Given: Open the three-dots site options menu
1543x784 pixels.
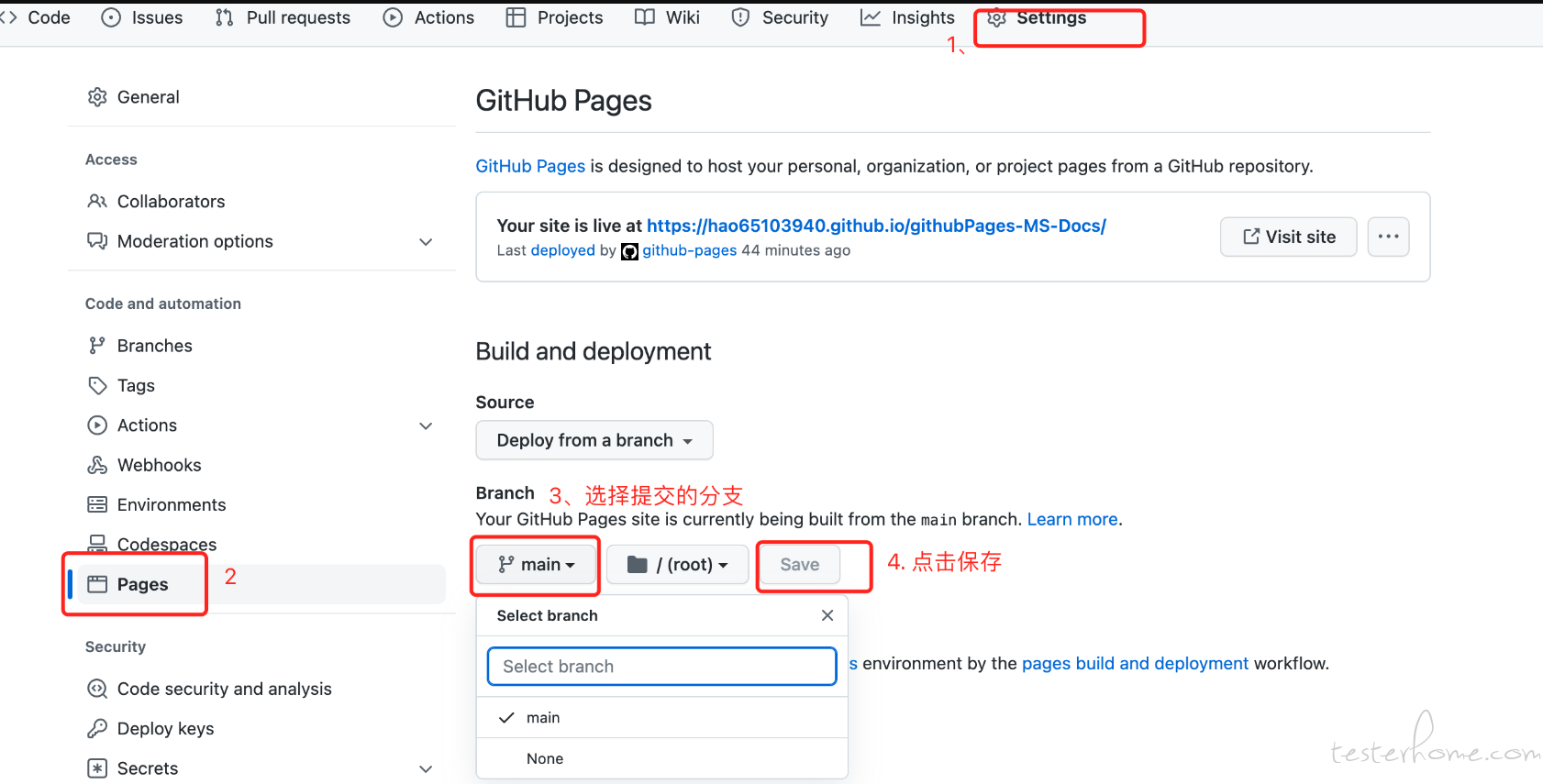Looking at the screenshot, I should click(x=1388, y=237).
